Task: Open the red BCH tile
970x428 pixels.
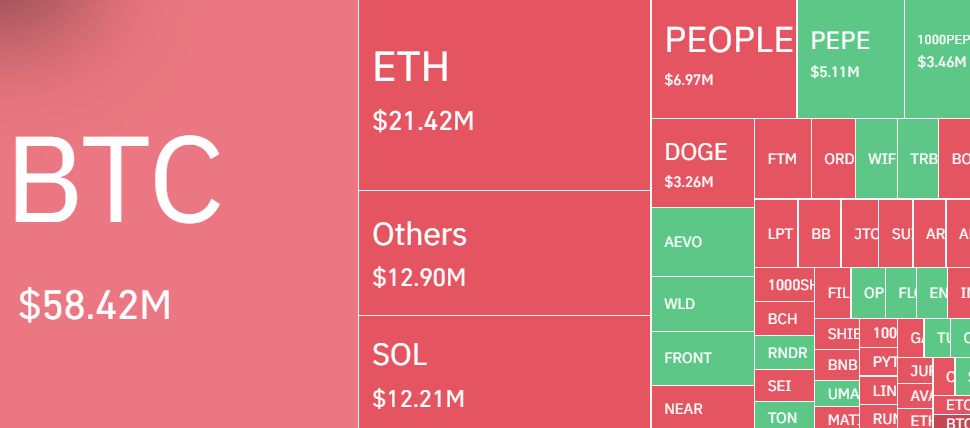Action: click(784, 319)
